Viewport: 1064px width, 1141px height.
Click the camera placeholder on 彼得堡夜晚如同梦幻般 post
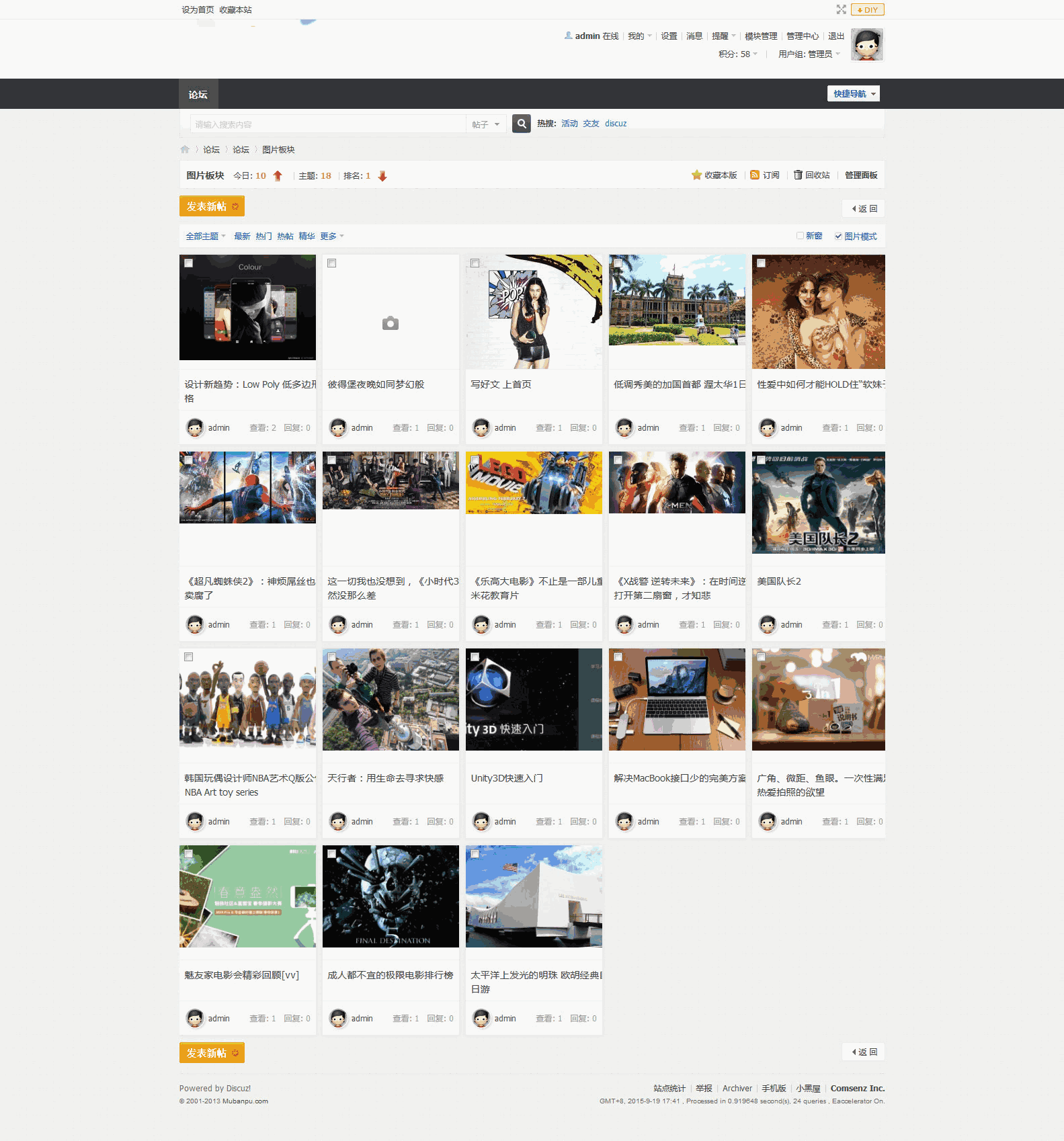coord(390,323)
